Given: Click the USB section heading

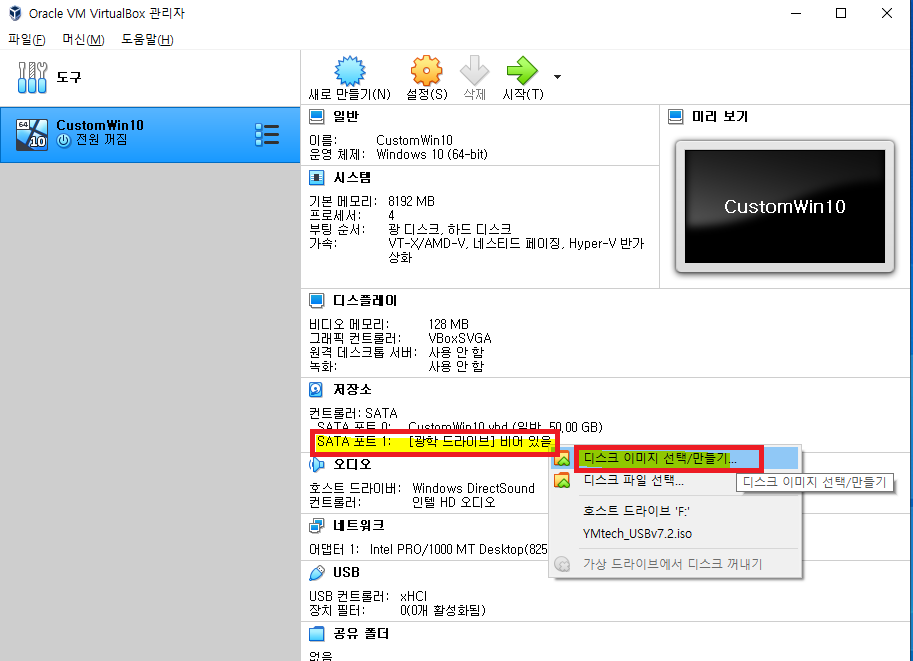Looking at the screenshot, I should coord(346,572).
